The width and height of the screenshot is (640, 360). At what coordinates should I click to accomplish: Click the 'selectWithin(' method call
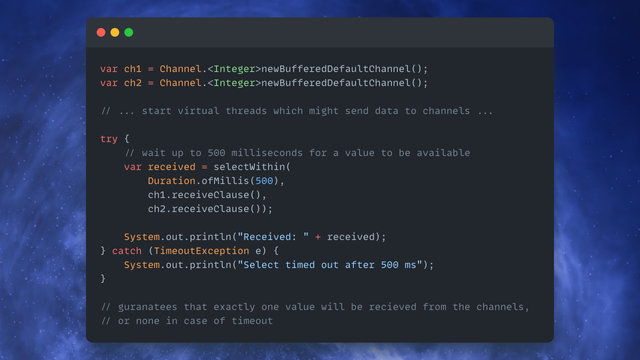(x=252, y=167)
